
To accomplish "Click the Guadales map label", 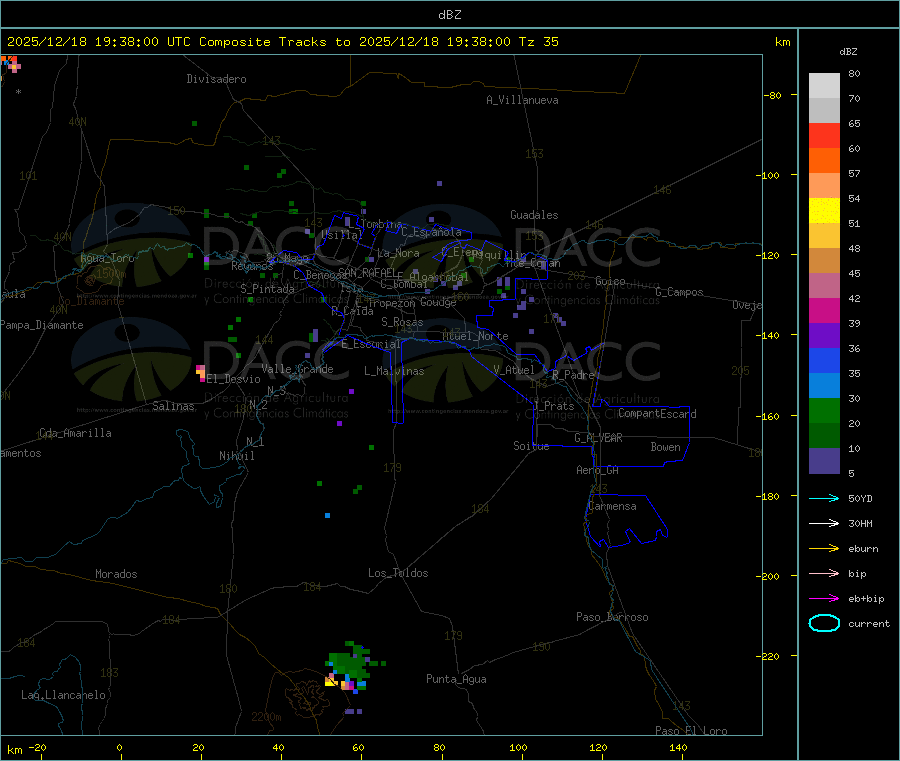I will (x=534, y=215).
